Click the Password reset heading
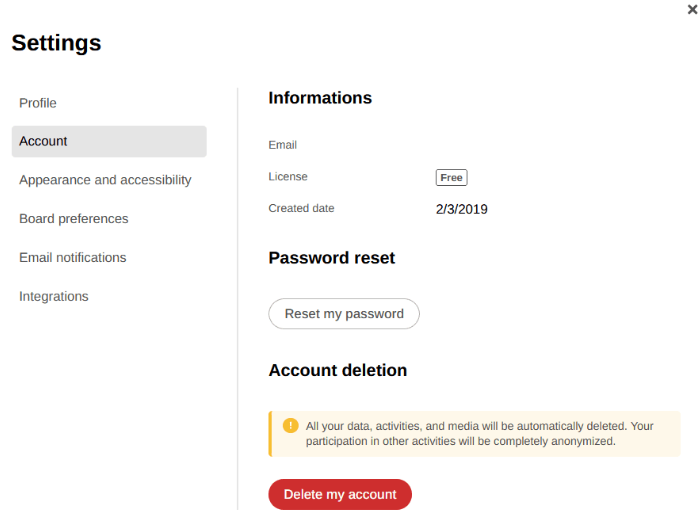The image size is (700, 517). (x=331, y=258)
